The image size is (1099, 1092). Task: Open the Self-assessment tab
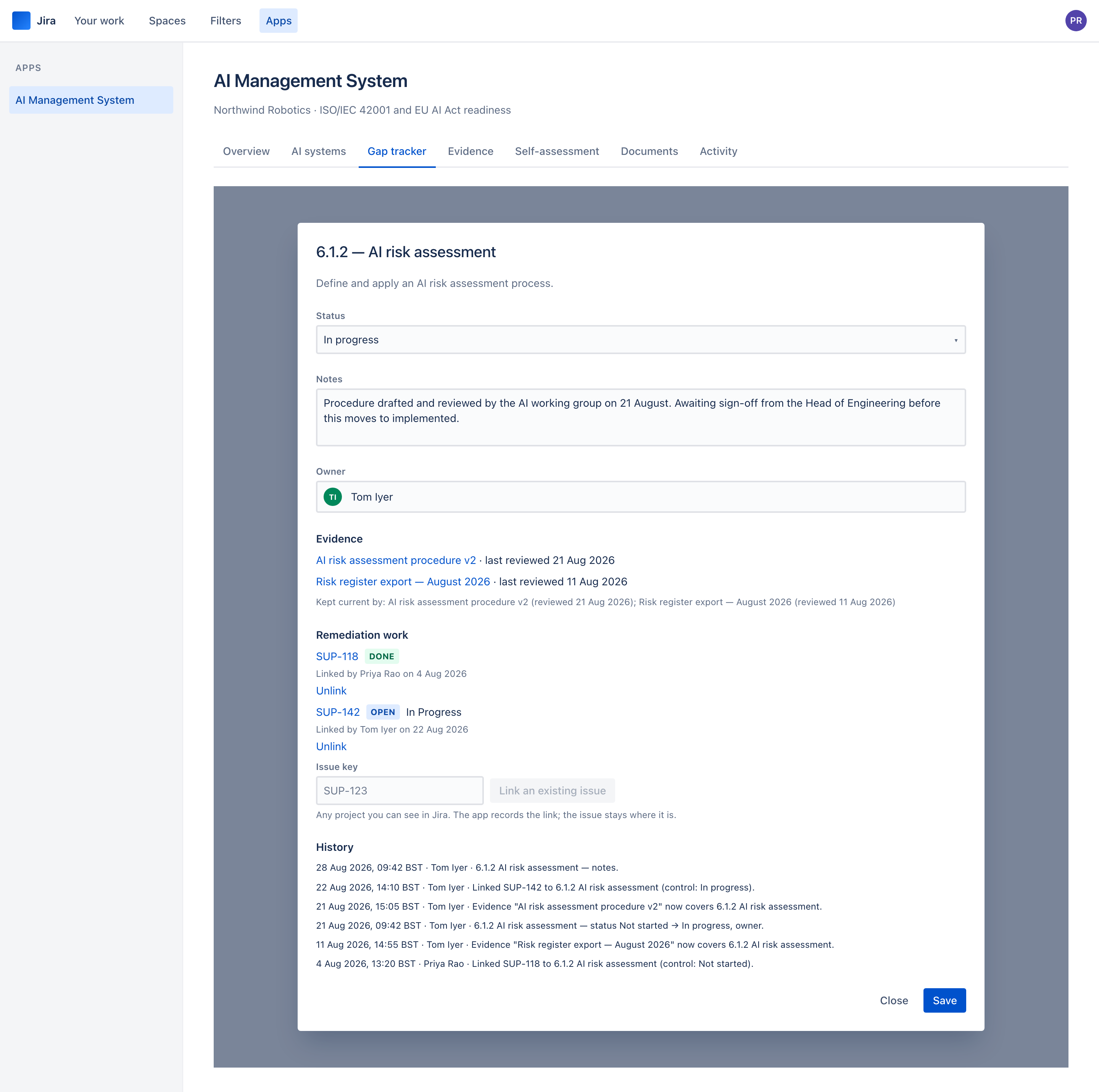[557, 151]
